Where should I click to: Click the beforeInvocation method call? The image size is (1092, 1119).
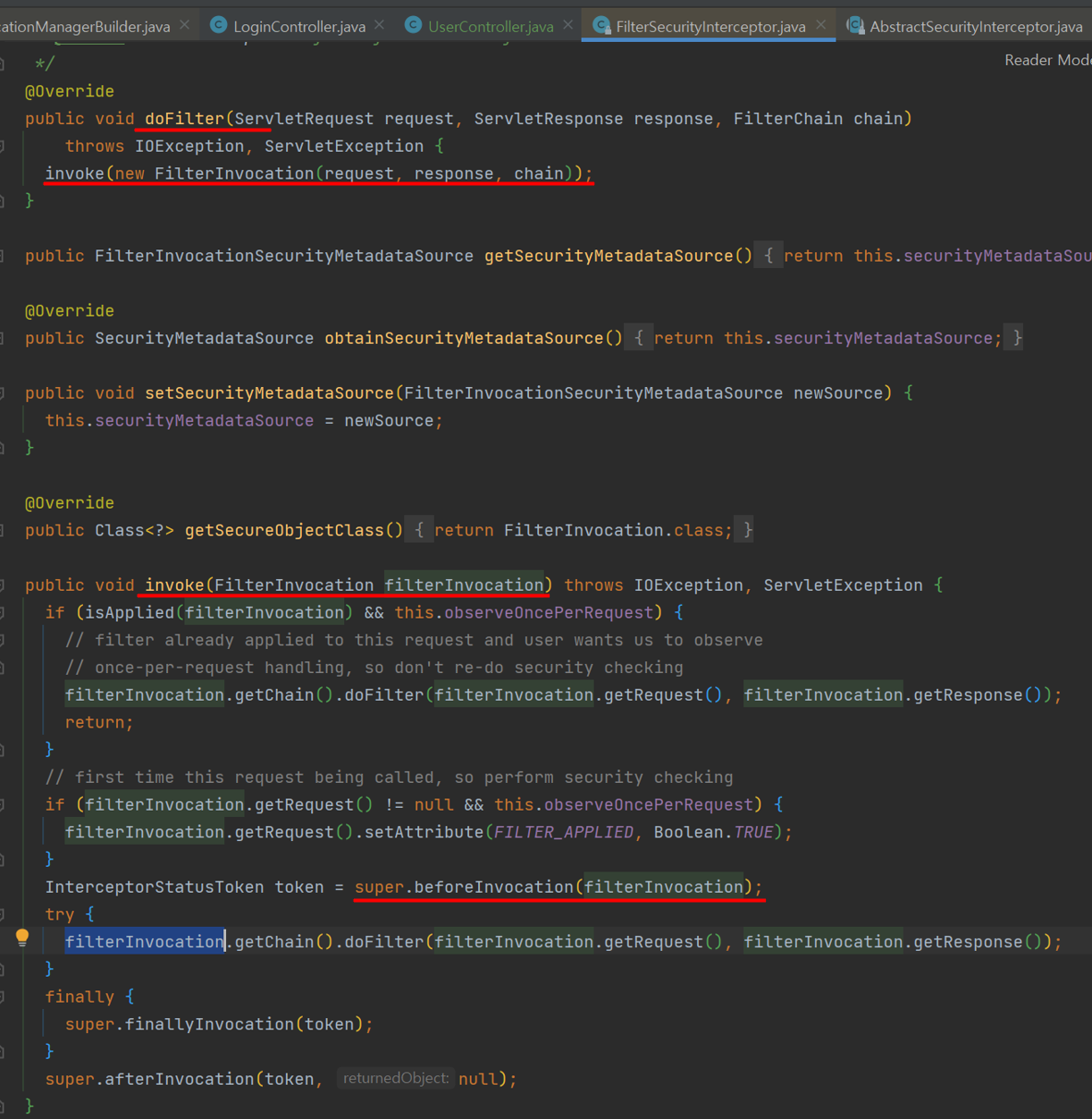point(493,887)
